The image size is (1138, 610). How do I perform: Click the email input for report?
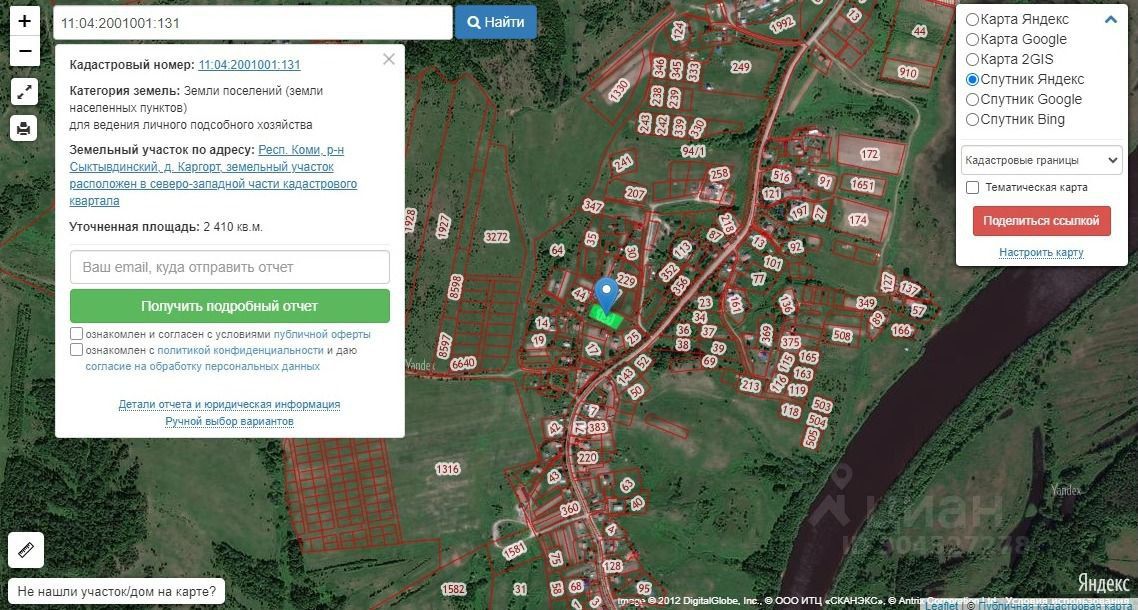tap(229, 267)
